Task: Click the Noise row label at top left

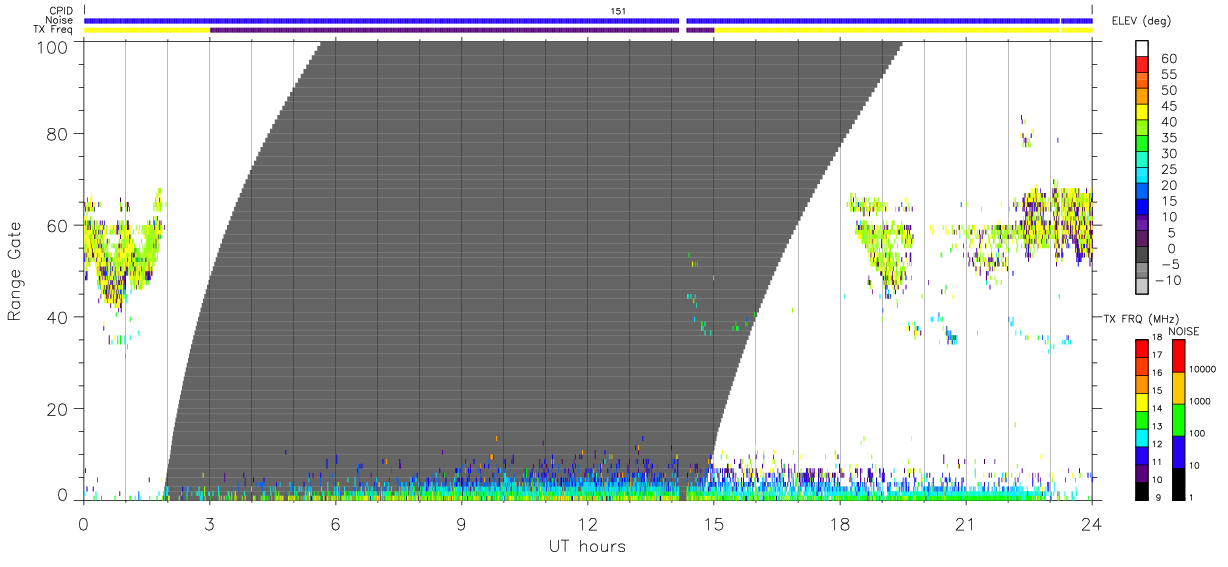Action: point(59,20)
